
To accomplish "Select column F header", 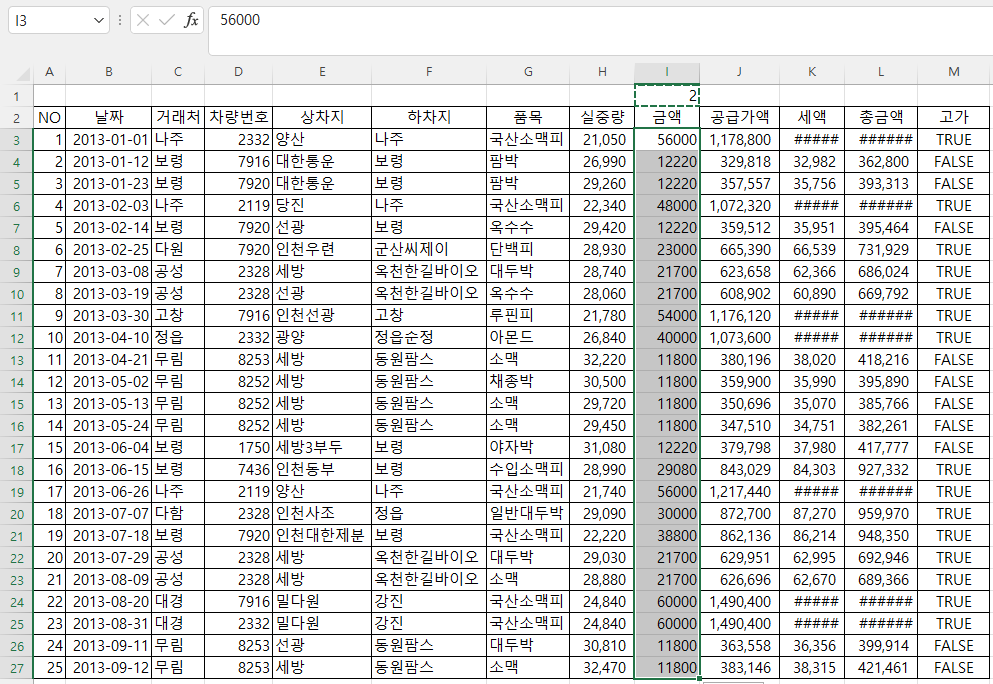I will coord(429,72).
